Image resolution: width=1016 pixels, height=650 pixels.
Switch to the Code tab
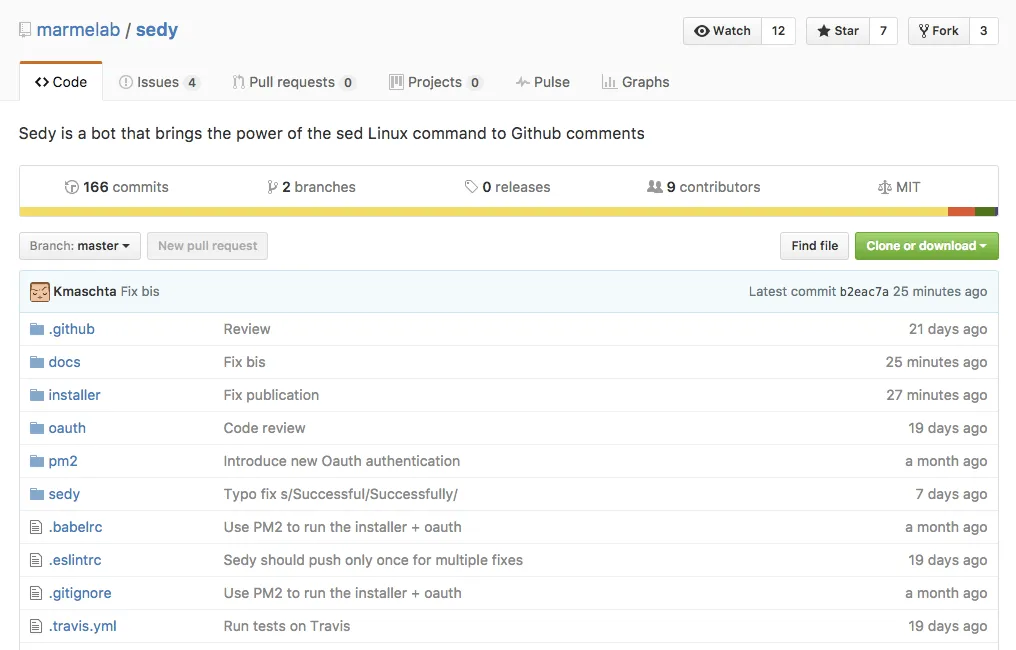pyautogui.click(x=61, y=82)
